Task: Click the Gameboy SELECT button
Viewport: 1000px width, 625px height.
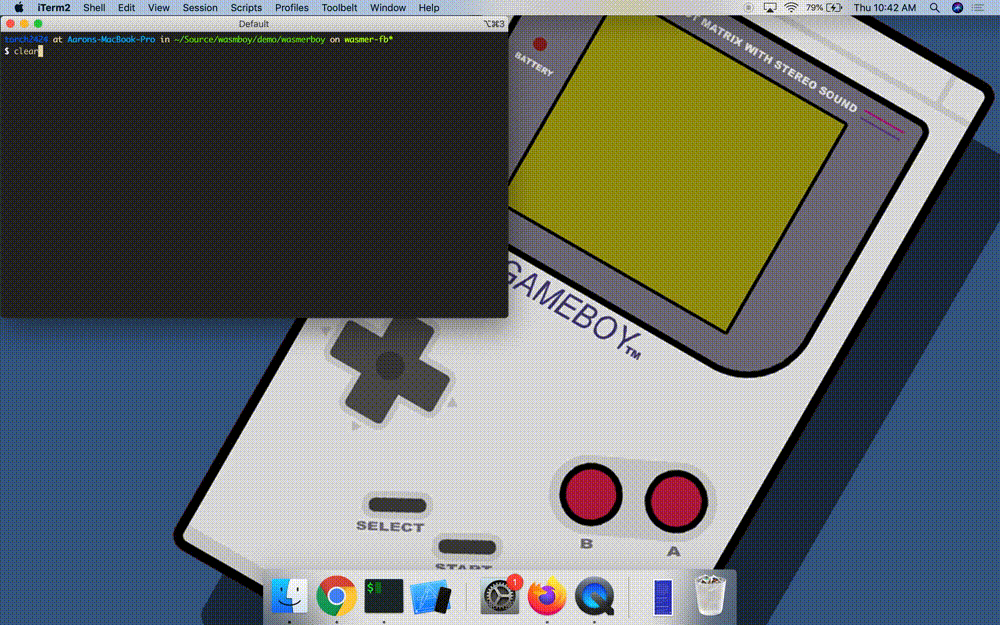Action: pos(397,505)
